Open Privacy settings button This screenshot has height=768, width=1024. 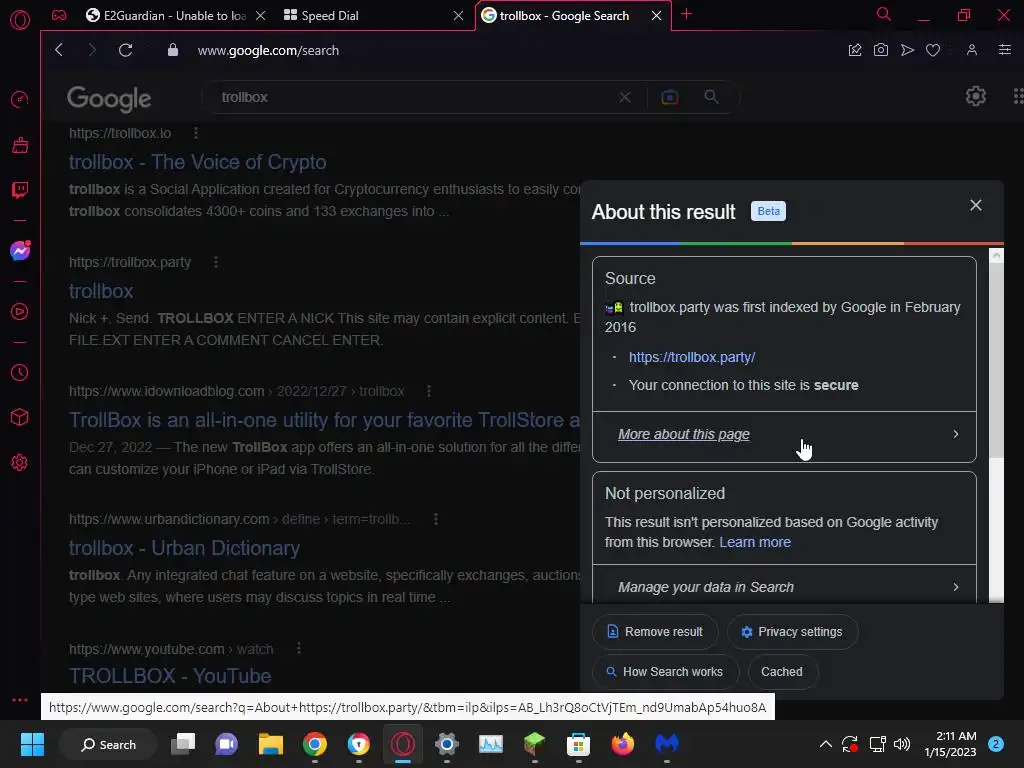[x=792, y=632]
